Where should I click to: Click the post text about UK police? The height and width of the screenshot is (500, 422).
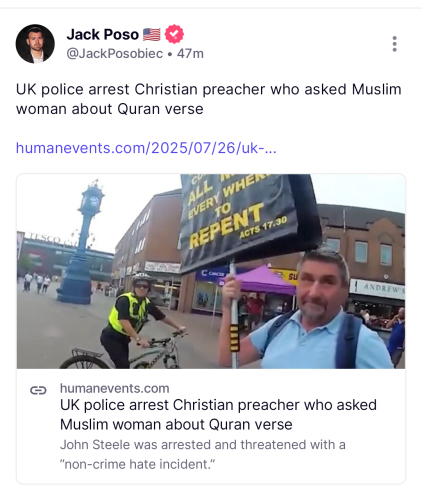click(208, 99)
